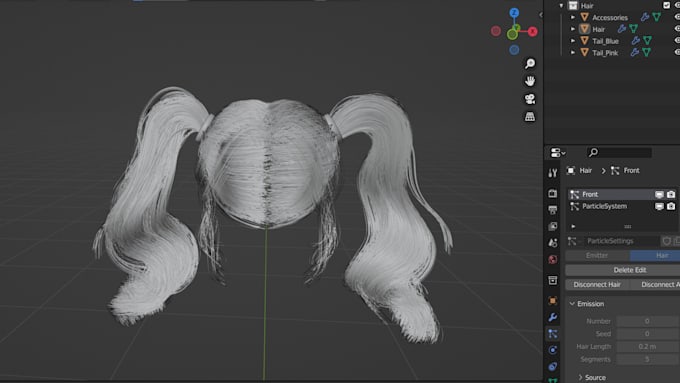Open the Particle properties tab icon
The height and width of the screenshot is (383, 680).
pos(552,334)
